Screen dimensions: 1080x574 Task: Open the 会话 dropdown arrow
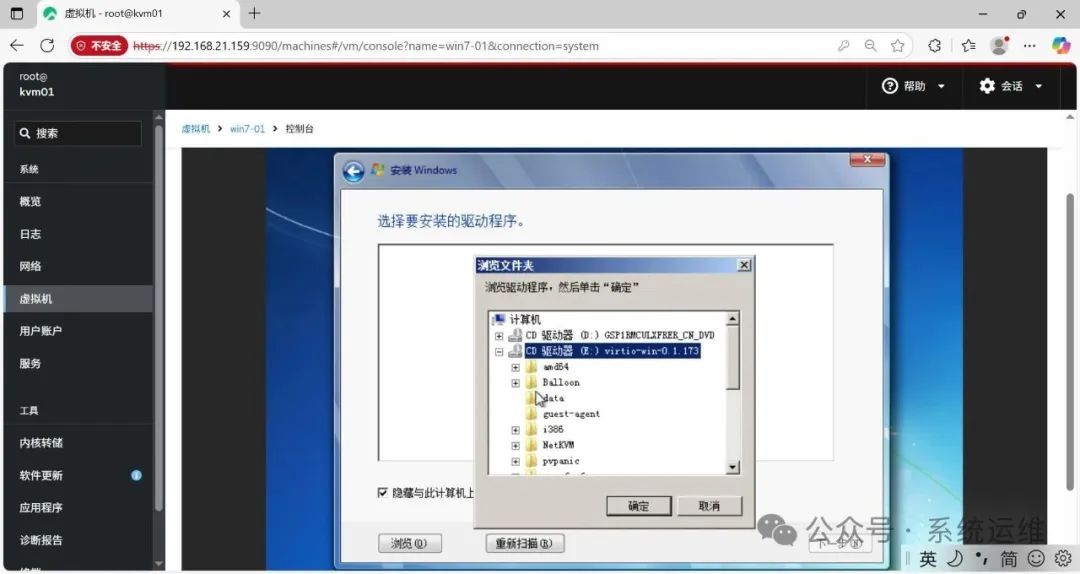1039,86
